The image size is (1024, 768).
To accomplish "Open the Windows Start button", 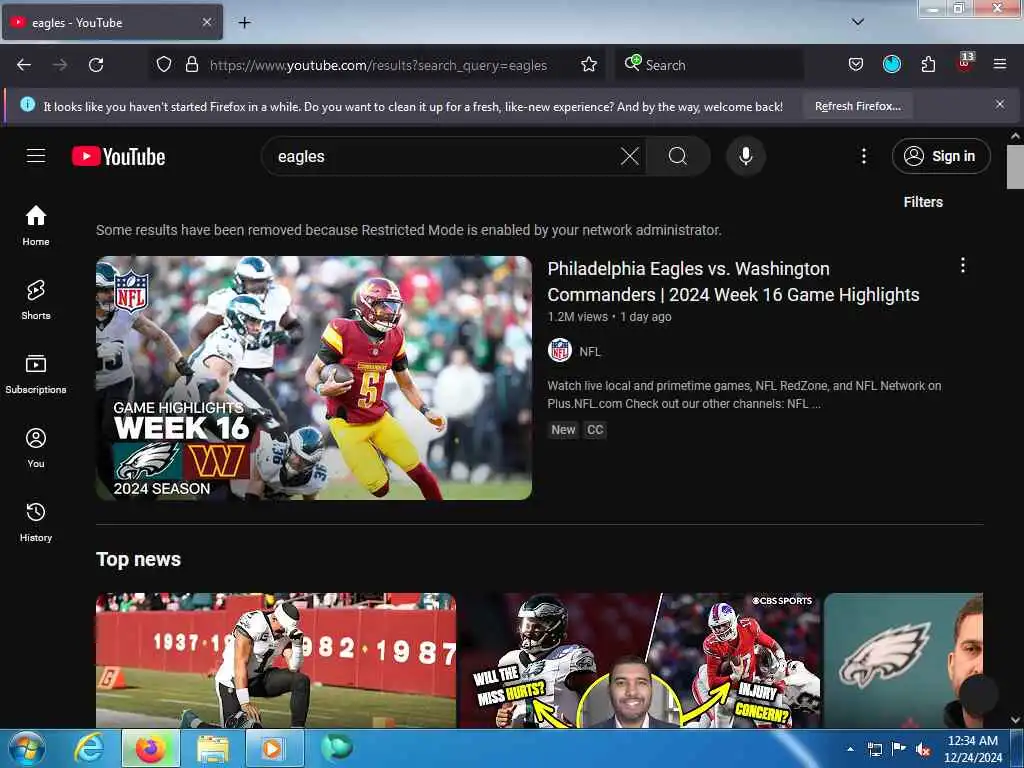I will point(26,748).
